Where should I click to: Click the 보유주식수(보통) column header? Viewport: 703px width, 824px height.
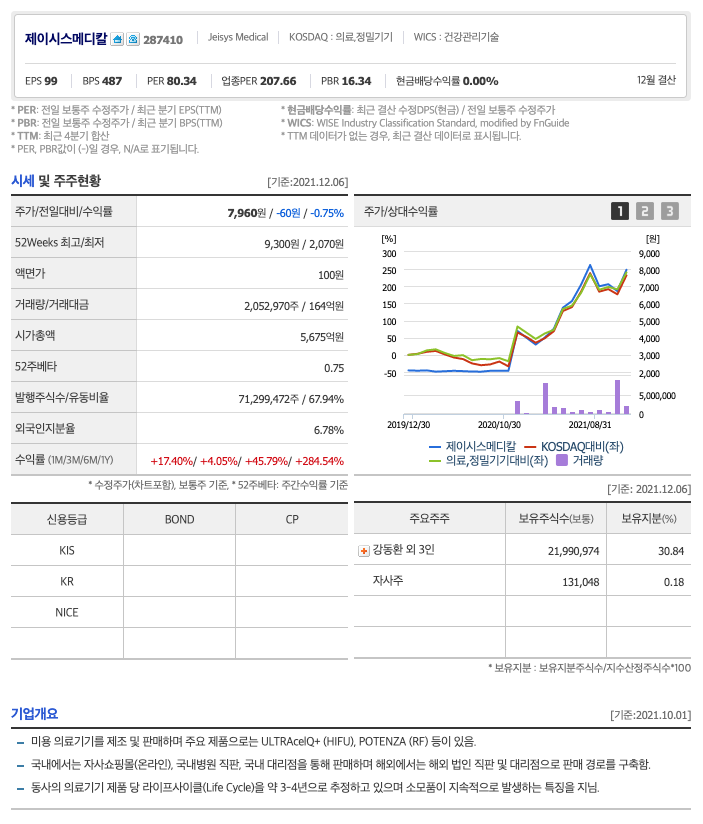pos(556,518)
